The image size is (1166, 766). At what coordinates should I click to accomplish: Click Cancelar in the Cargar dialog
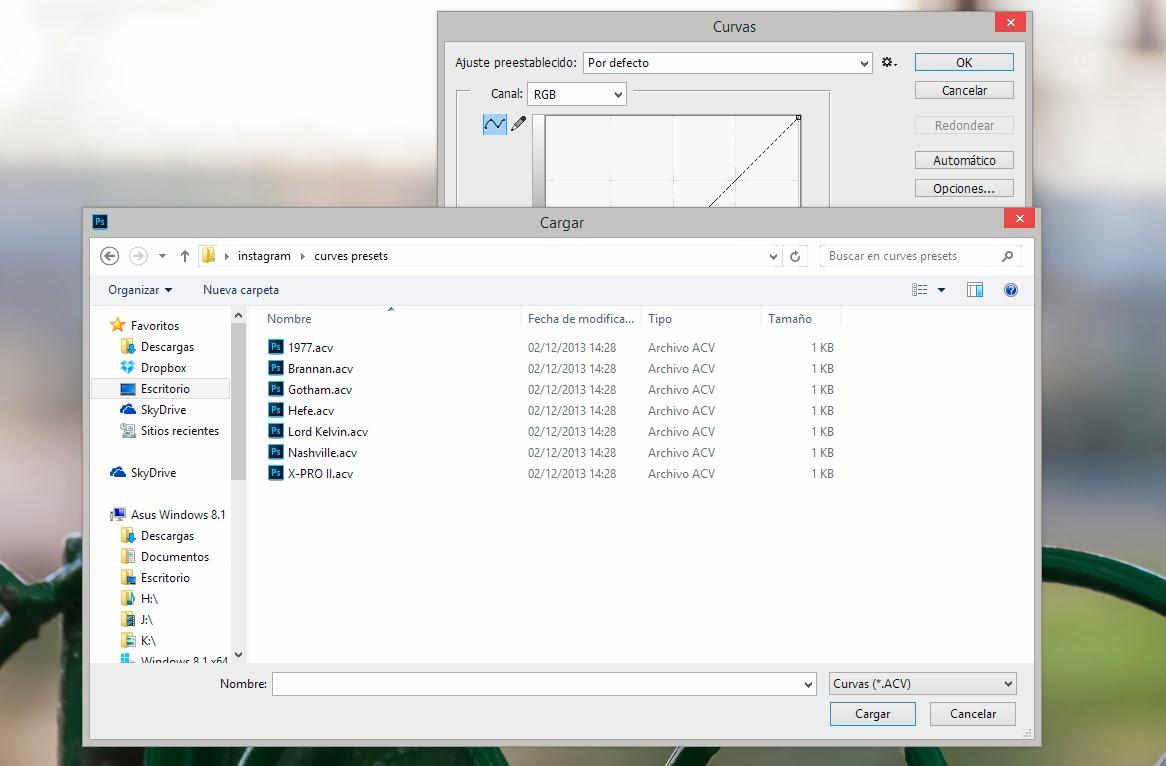[973, 714]
